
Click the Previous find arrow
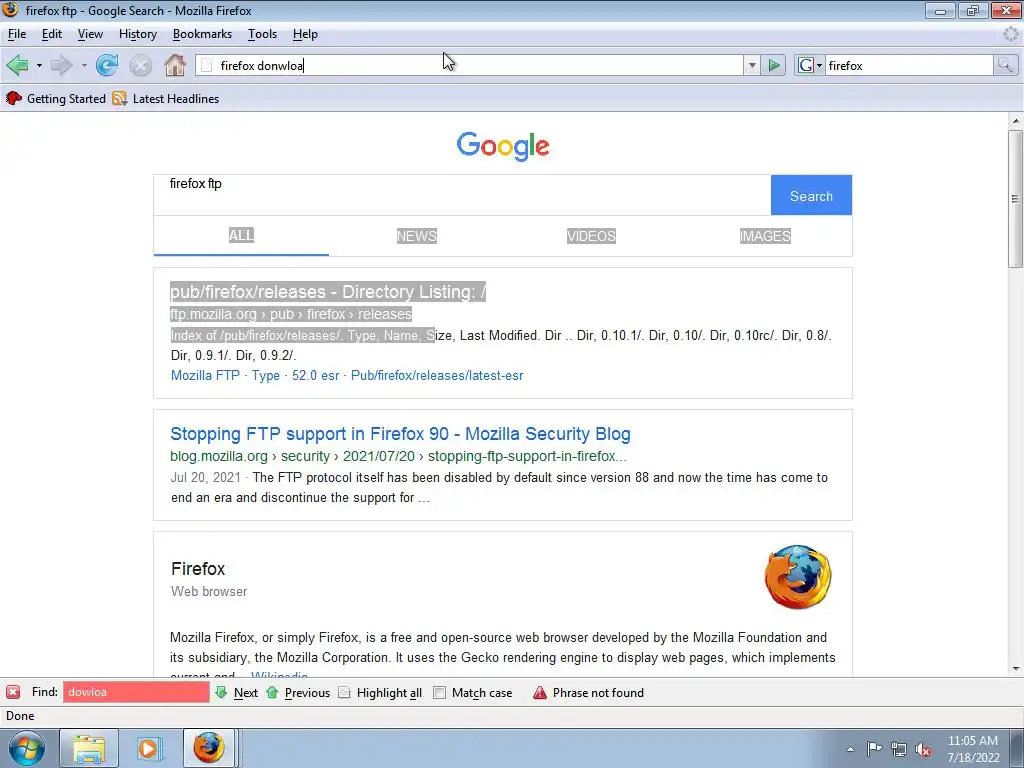point(298,693)
